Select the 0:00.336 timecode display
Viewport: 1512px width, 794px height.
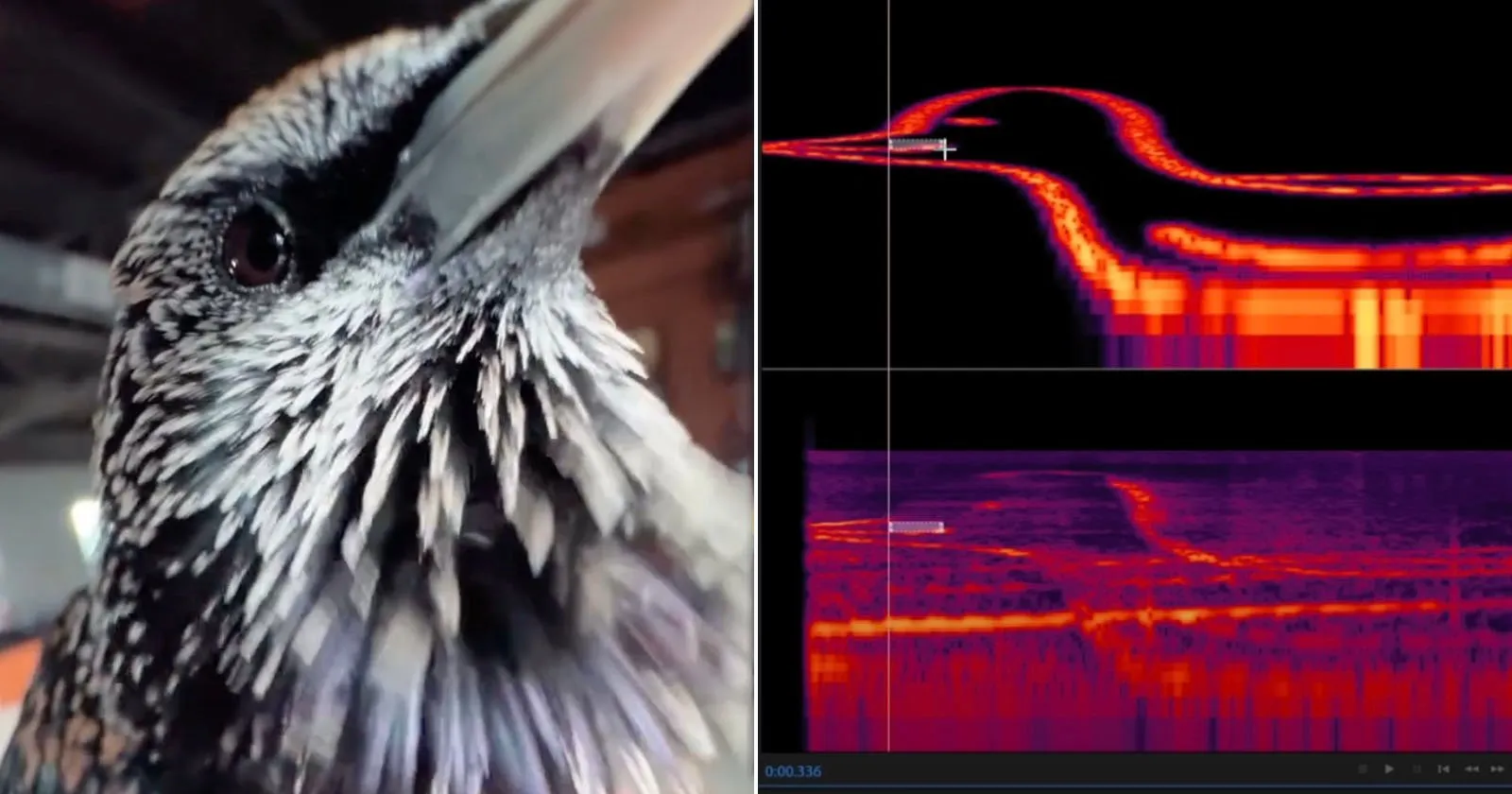(x=793, y=771)
